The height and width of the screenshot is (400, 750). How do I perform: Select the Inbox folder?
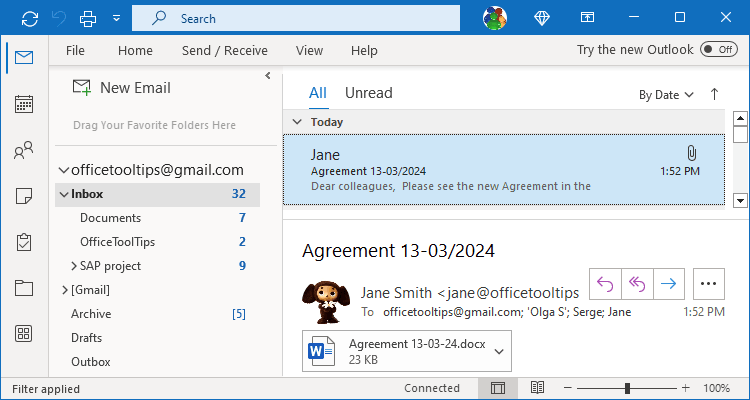pos(157,194)
